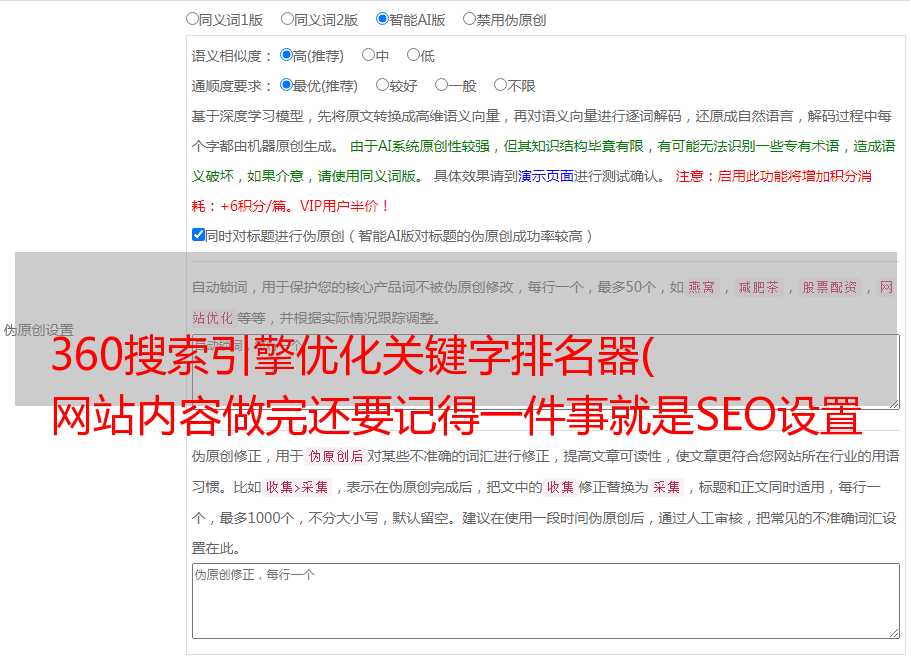Select the 同义词2版 radio option
The width and height of the screenshot is (911, 658).
point(287,19)
